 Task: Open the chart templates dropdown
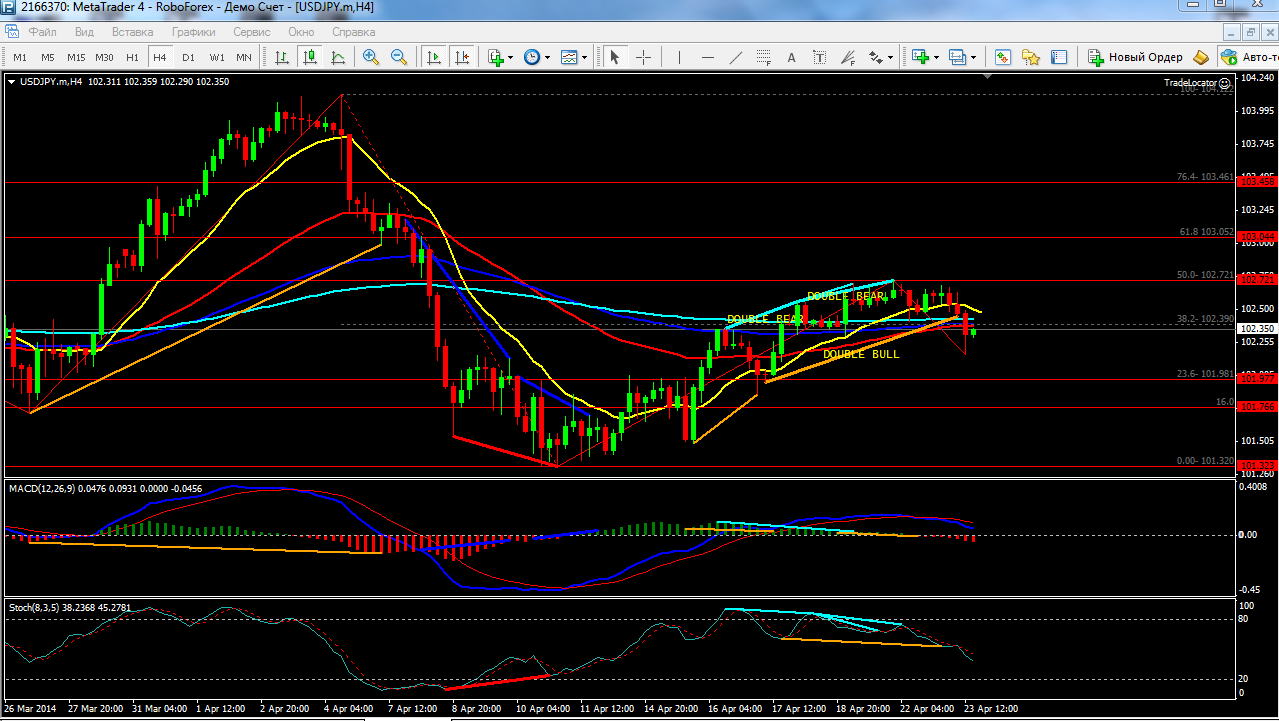(574, 57)
